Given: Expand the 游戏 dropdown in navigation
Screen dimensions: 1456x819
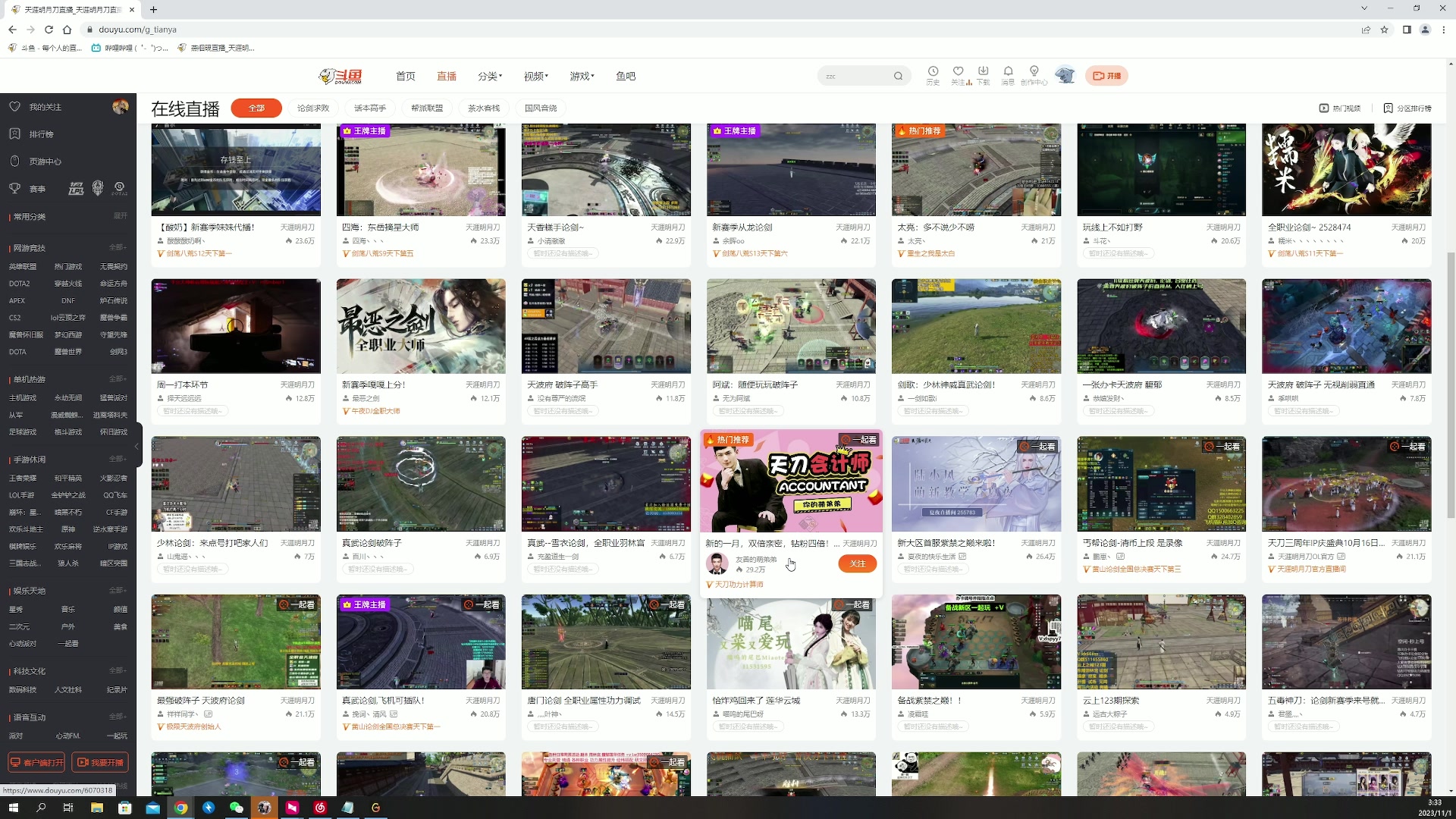Looking at the screenshot, I should coord(582,76).
